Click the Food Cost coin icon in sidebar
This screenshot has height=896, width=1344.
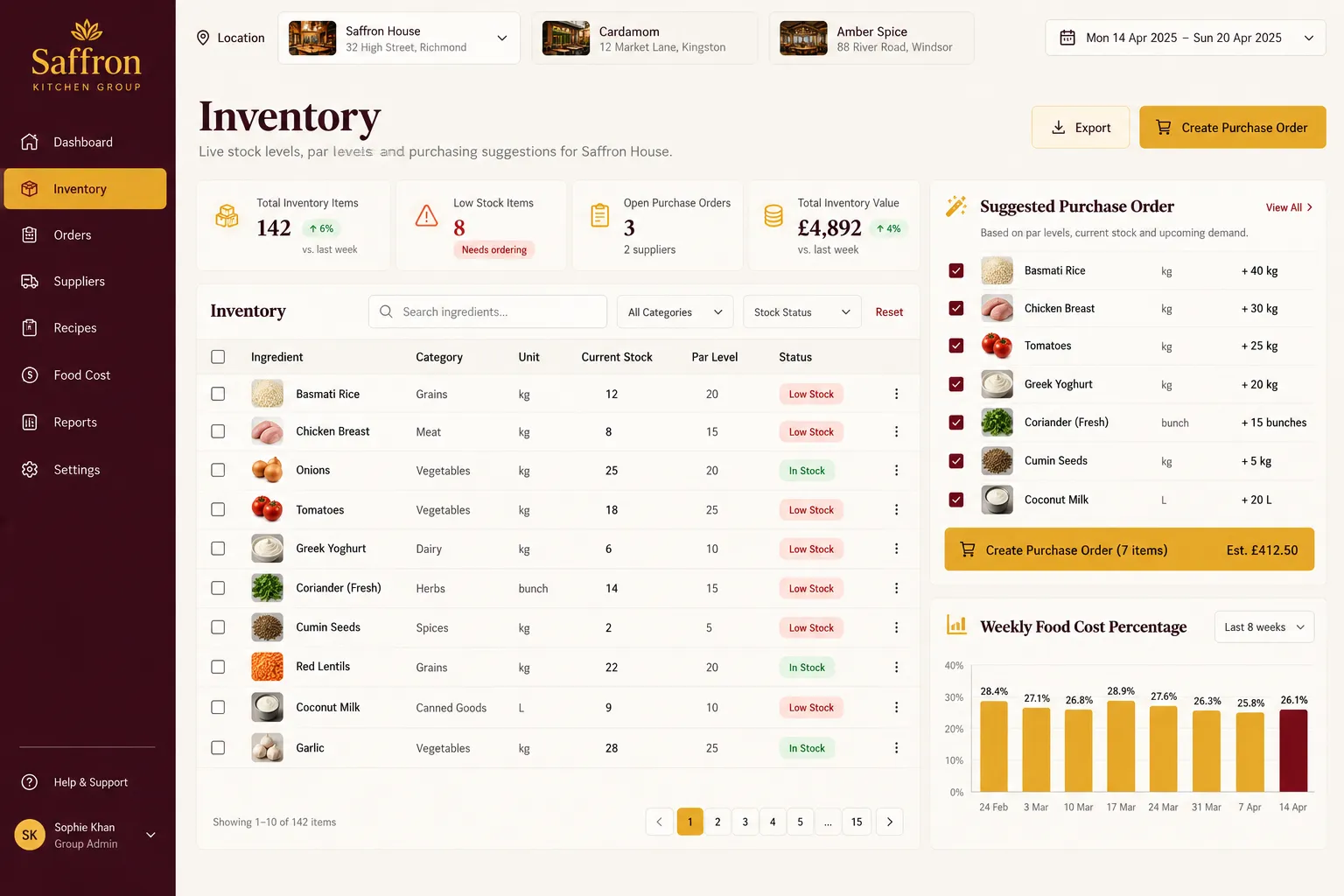pyautogui.click(x=30, y=374)
